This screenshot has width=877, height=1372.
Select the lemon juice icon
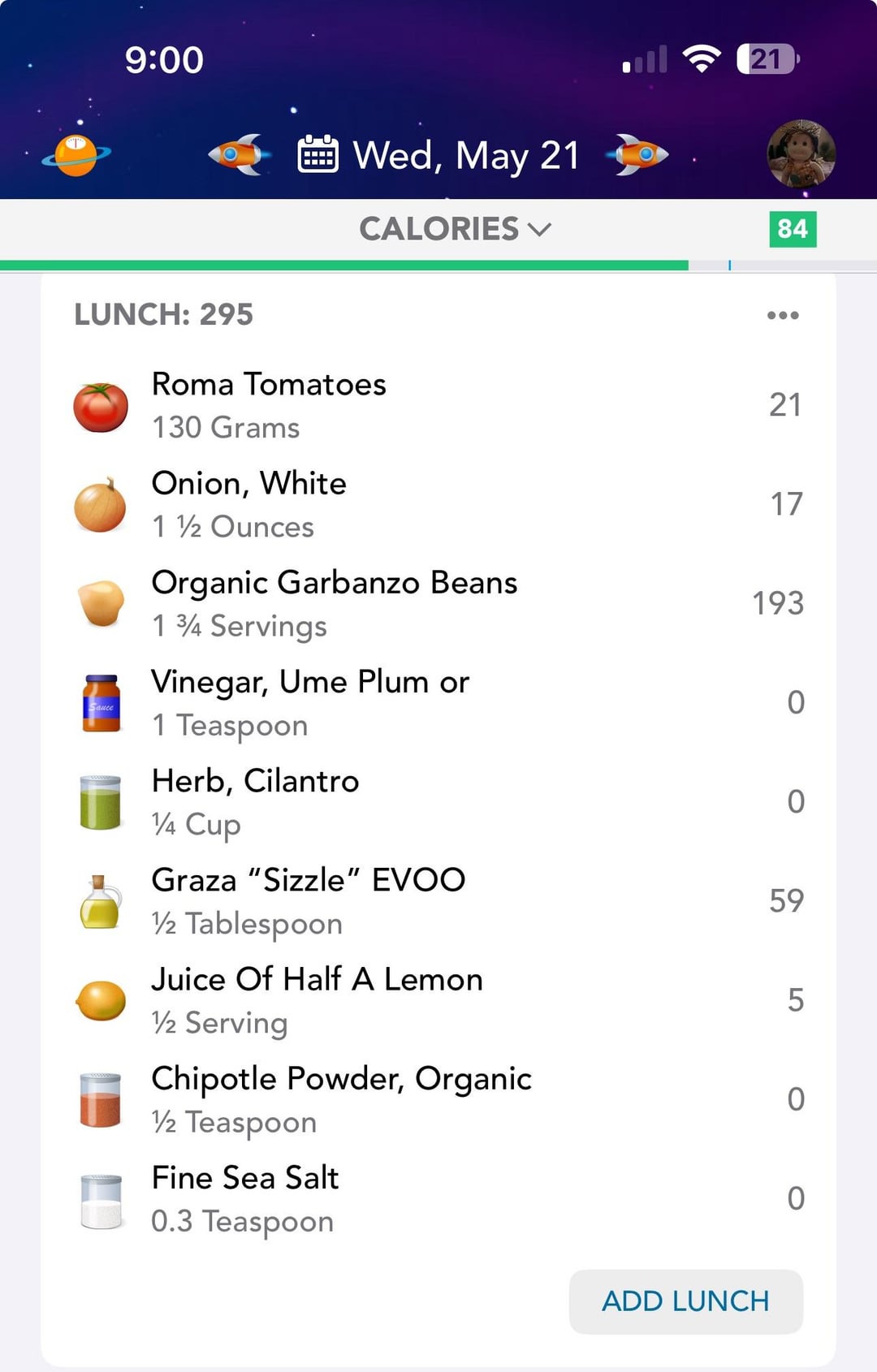pos(101,1000)
